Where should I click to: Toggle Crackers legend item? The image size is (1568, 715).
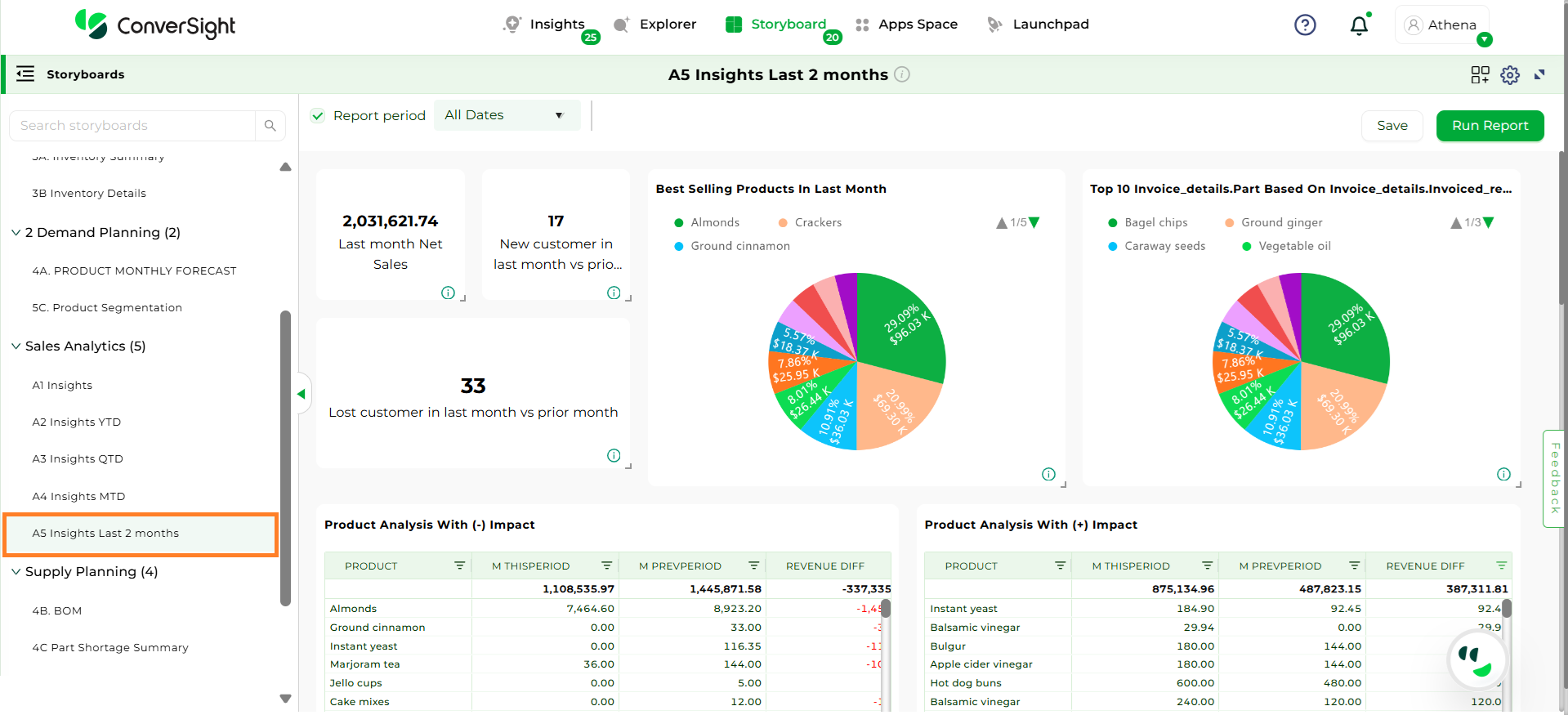pos(810,222)
